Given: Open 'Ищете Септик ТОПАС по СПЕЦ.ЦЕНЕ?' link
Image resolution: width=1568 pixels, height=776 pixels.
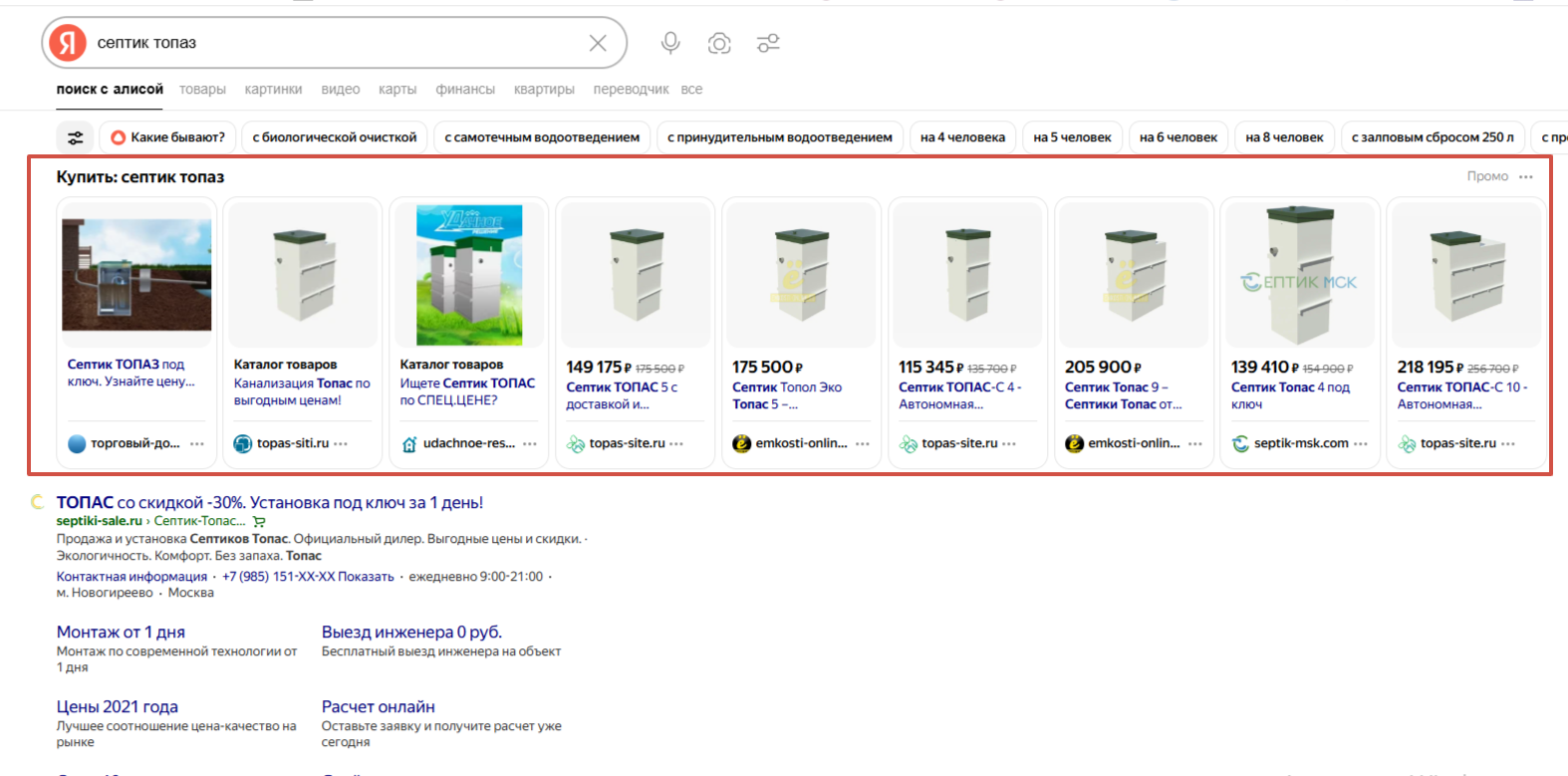Looking at the screenshot, I should tap(467, 391).
